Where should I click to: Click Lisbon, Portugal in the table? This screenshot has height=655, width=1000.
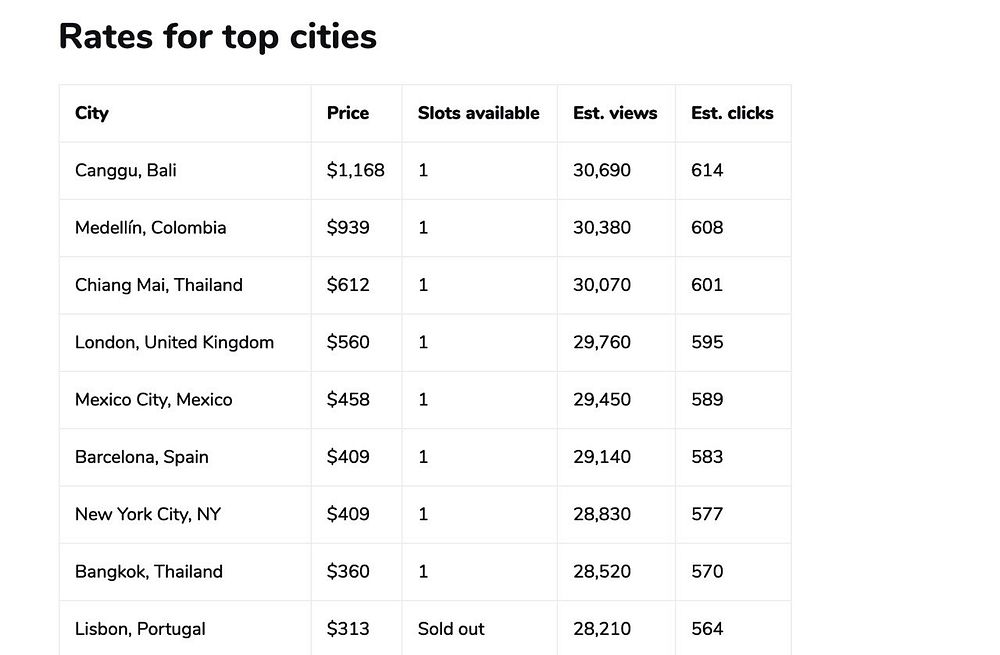(x=140, y=629)
